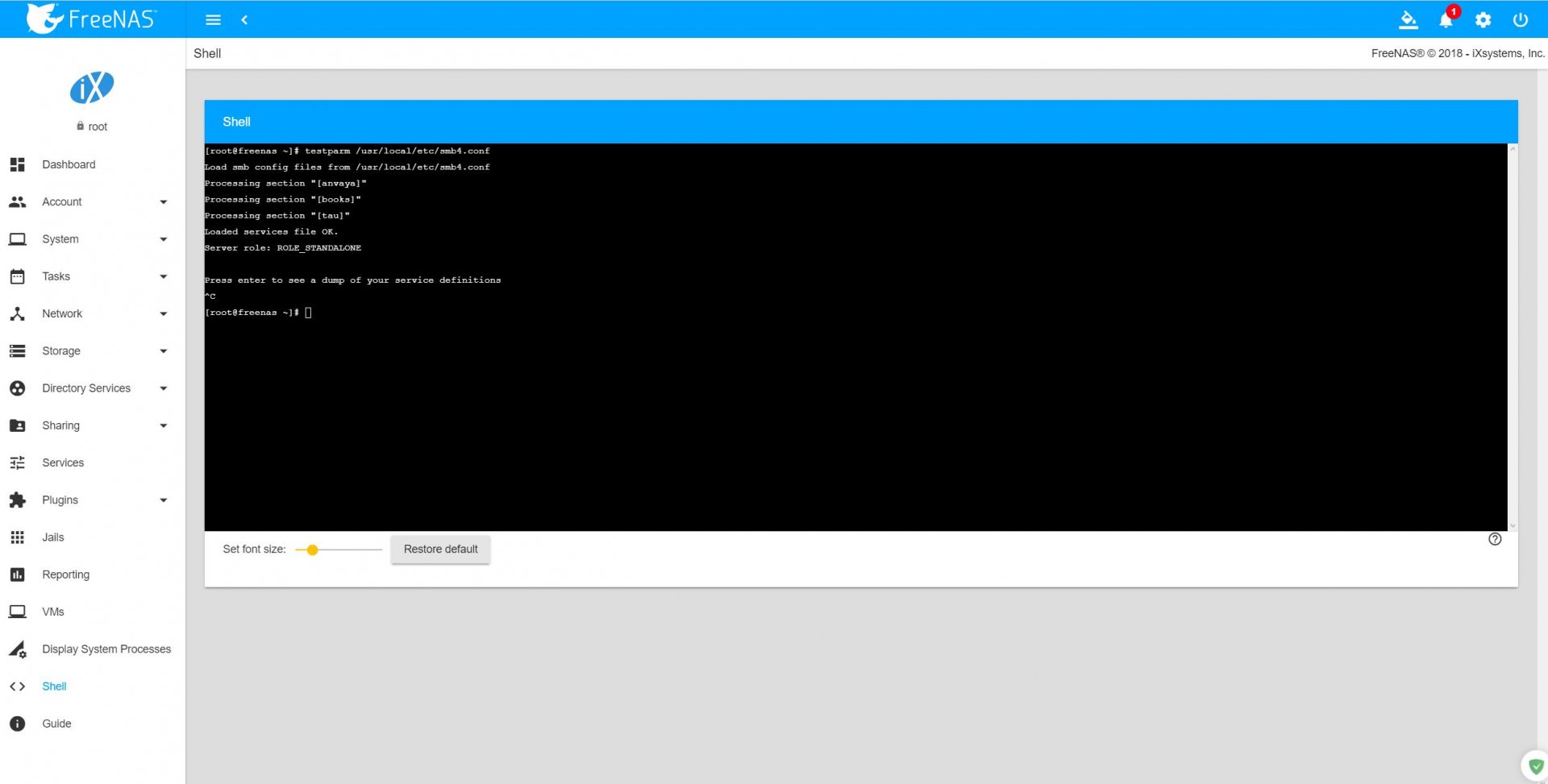
Task: Open the alerts bell notification
Action: pyautogui.click(x=1446, y=19)
